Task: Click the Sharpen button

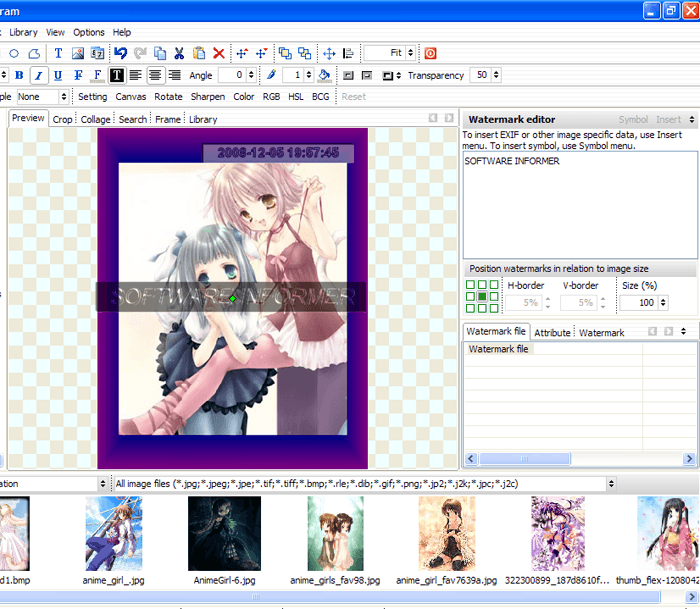Action: pyautogui.click(x=208, y=97)
